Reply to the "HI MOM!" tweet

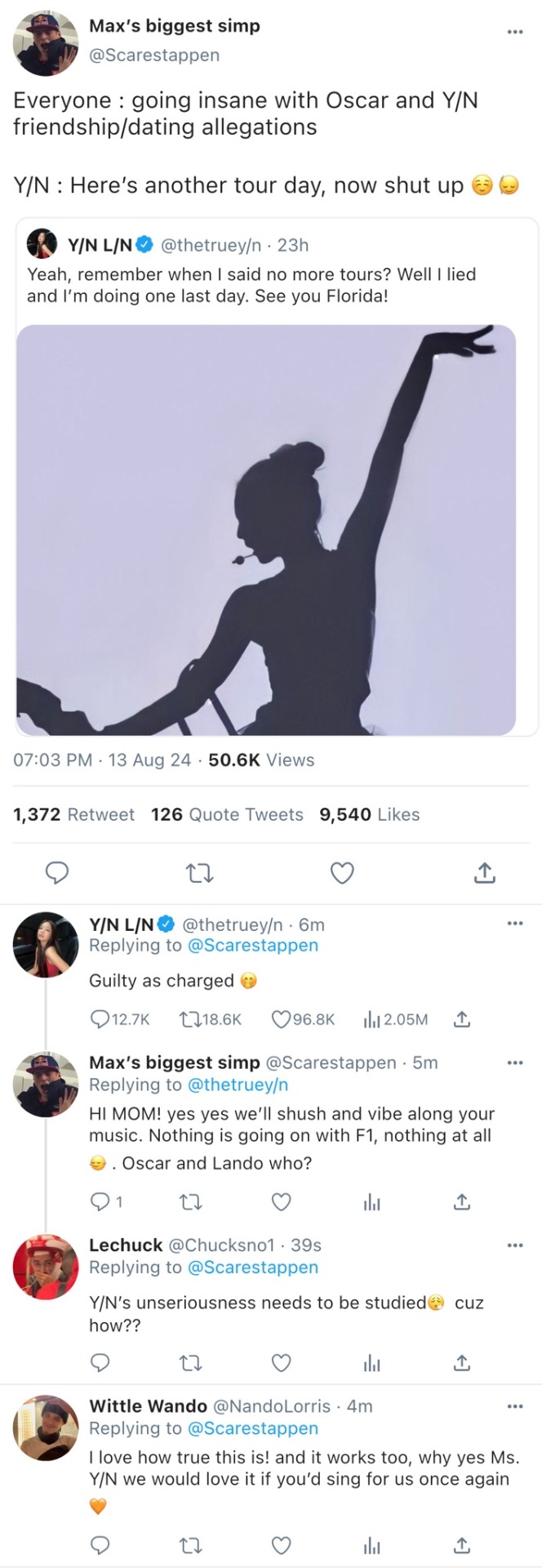[100, 1201]
